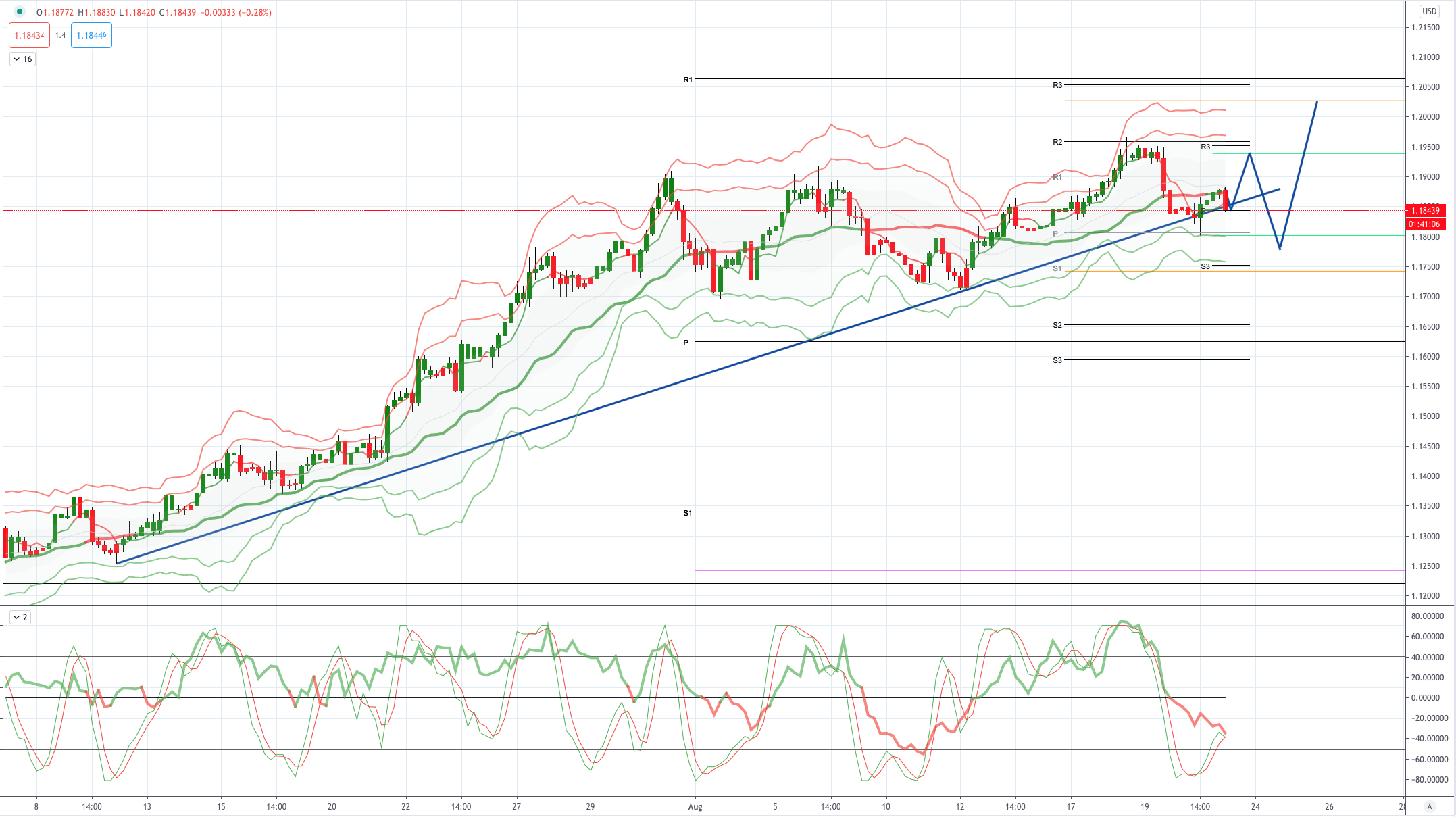Click the 80.00000 oscillator scale label
Screen dimensions: 1456x817
[x=1427, y=616]
